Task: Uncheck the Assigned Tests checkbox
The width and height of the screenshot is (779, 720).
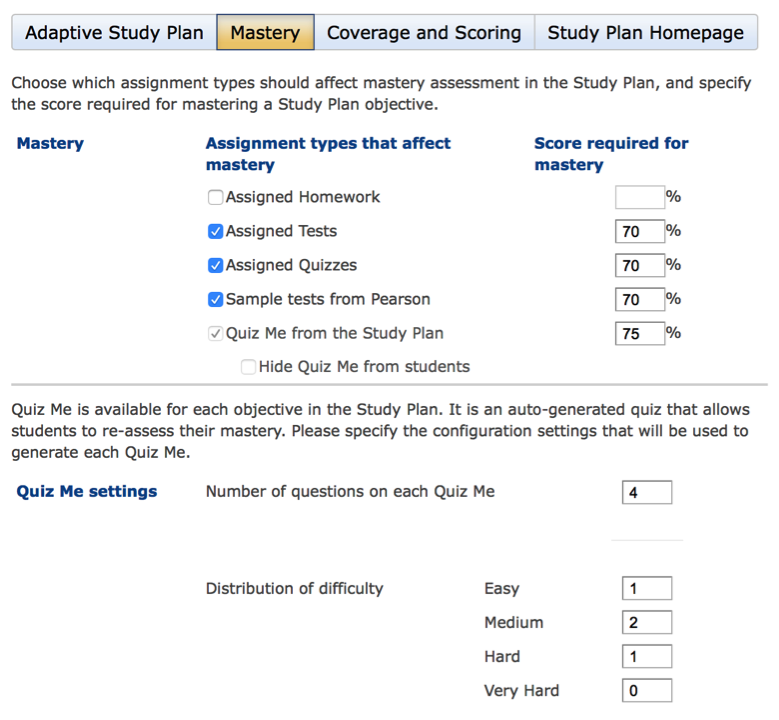Action: pos(215,232)
